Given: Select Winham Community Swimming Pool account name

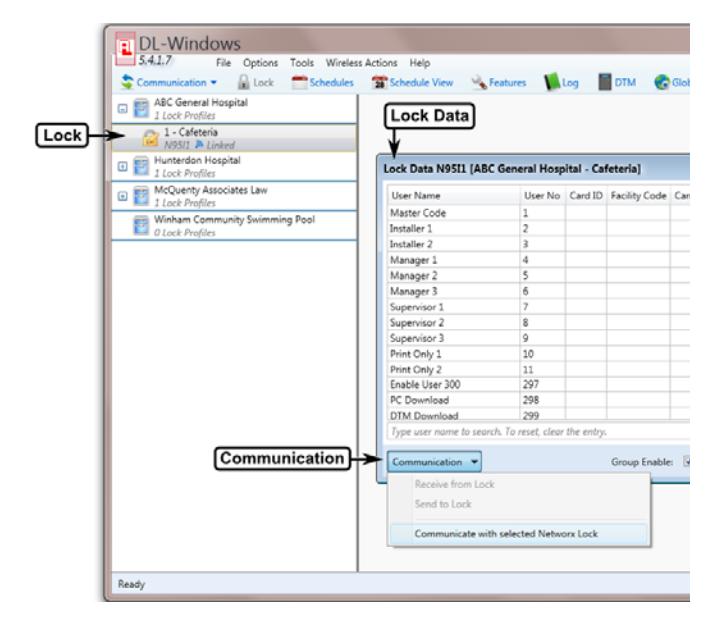Looking at the screenshot, I should (234, 220).
